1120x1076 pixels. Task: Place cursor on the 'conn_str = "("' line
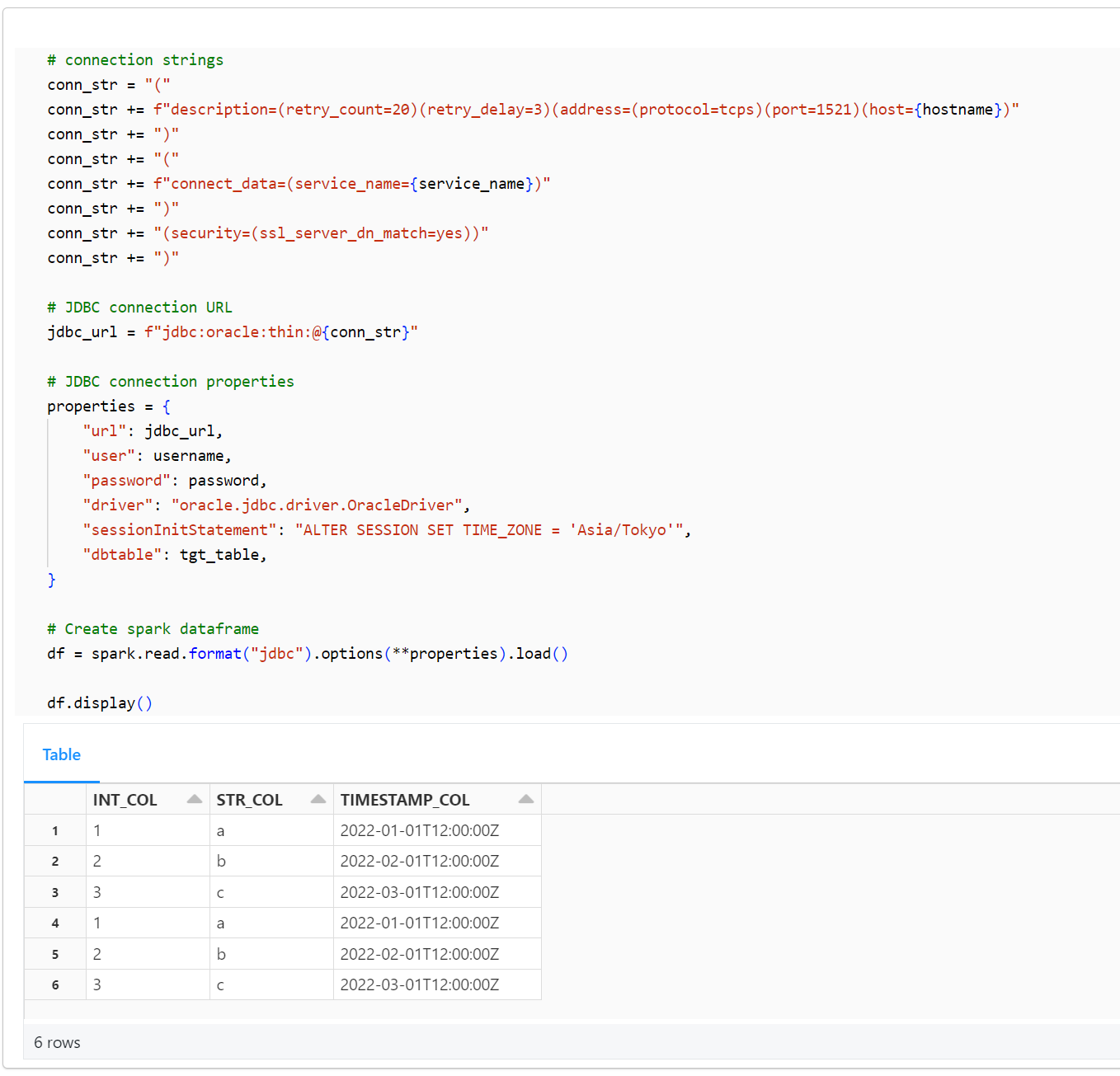tap(109, 85)
